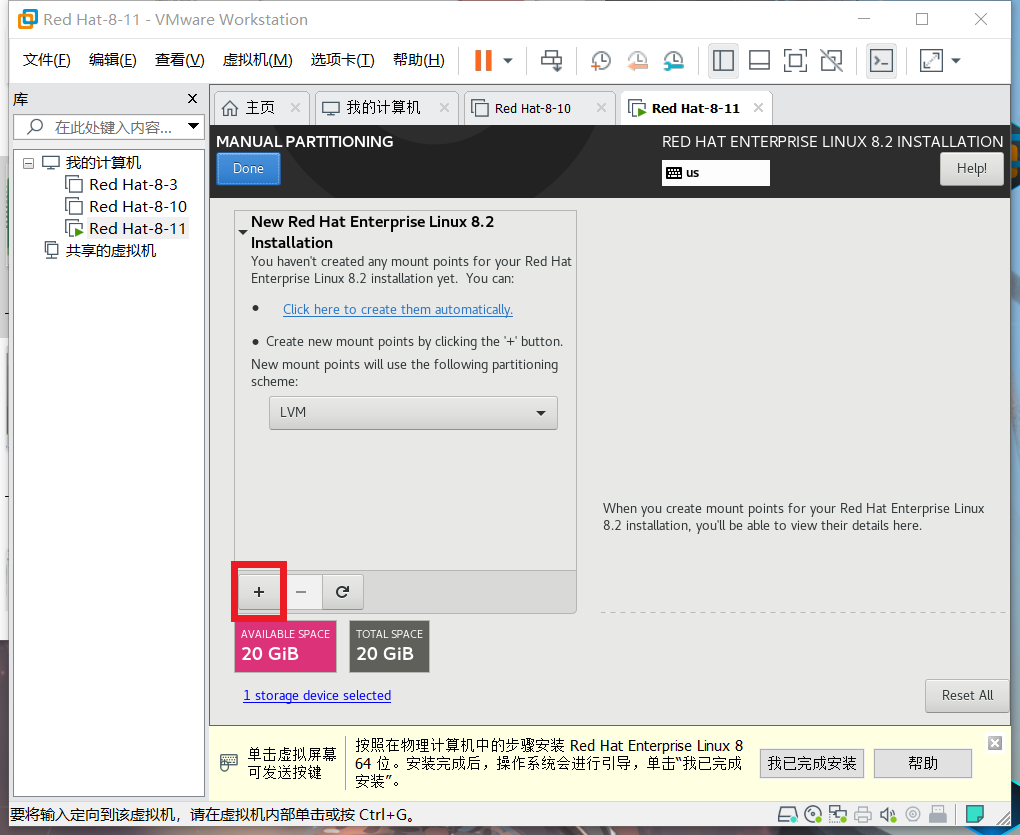
Task: Click the Reset All button
Action: [967, 696]
